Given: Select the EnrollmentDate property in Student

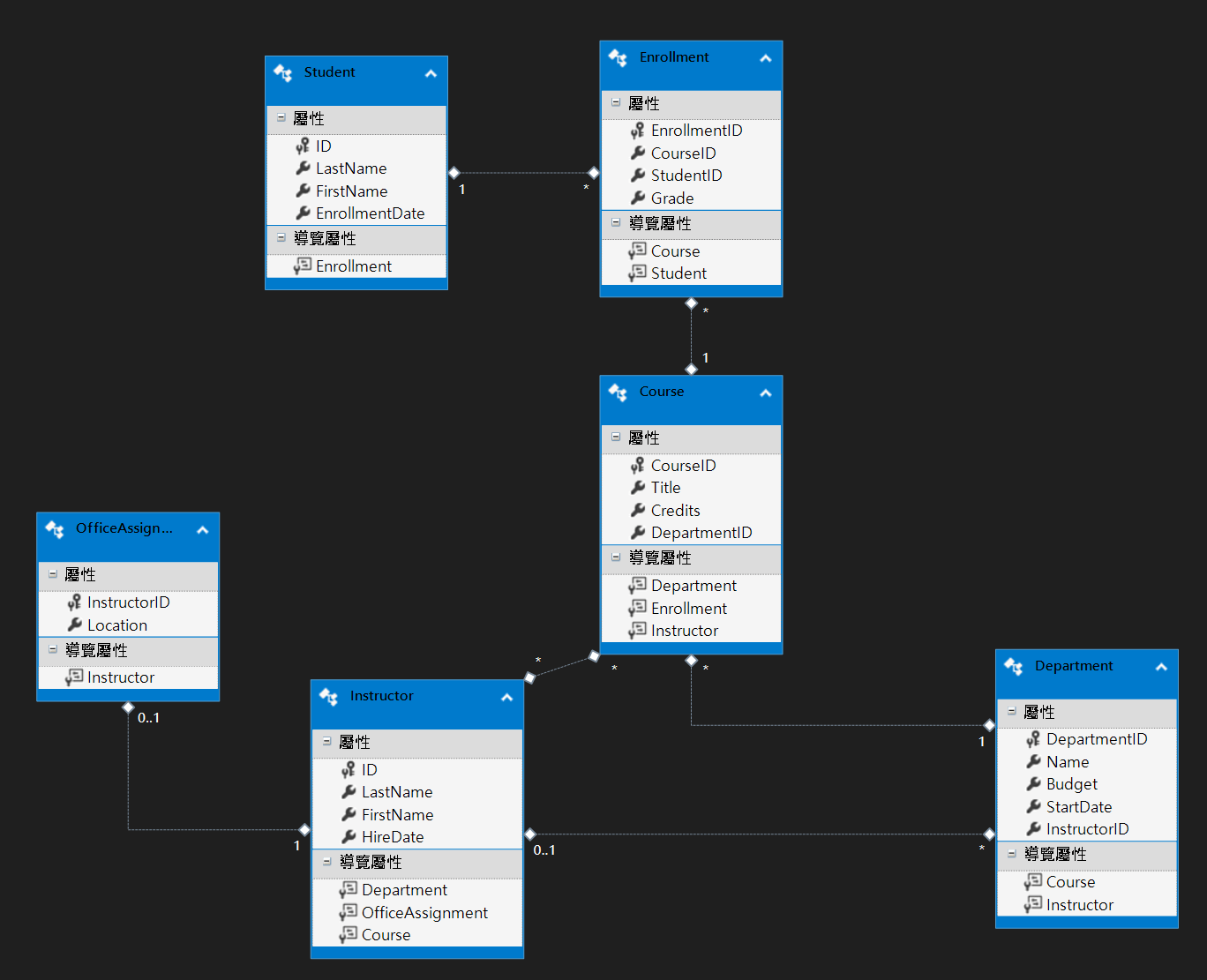Looking at the screenshot, I should [370, 213].
